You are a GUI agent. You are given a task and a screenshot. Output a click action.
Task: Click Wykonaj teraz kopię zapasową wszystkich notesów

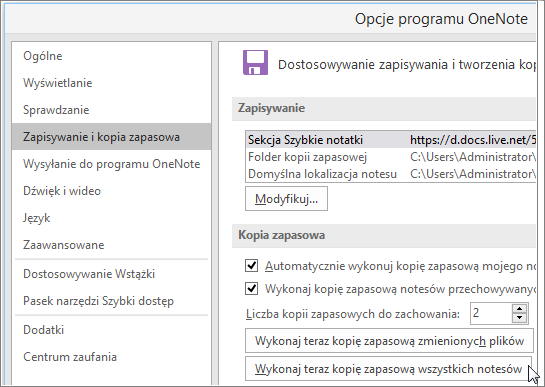click(x=389, y=369)
